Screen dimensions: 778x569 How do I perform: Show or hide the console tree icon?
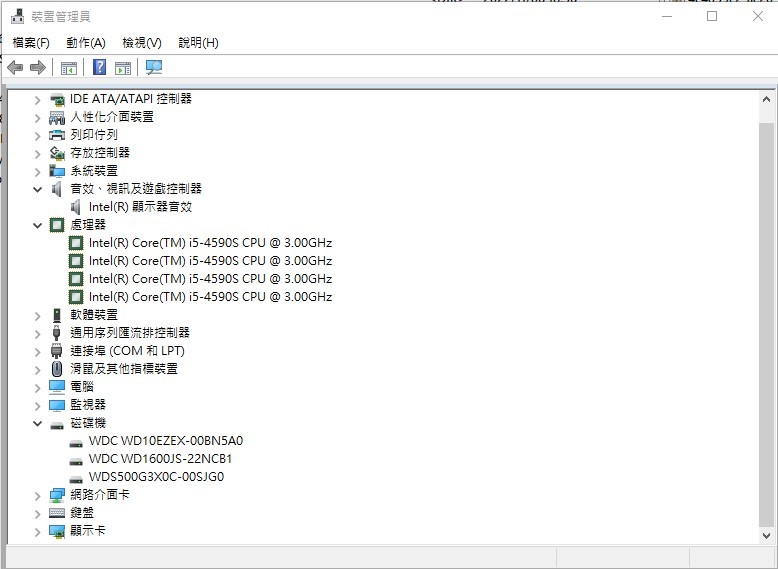click(68, 67)
